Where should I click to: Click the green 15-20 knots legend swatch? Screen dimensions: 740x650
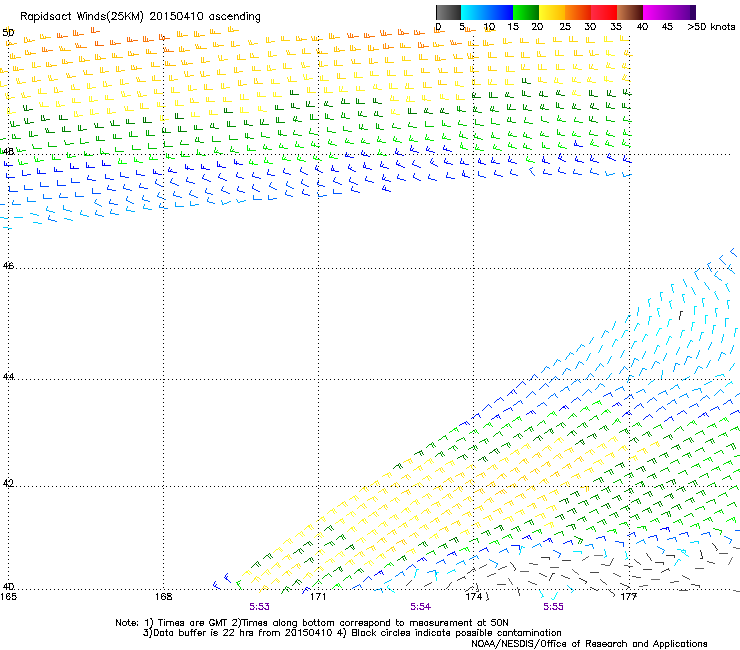(x=526, y=12)
